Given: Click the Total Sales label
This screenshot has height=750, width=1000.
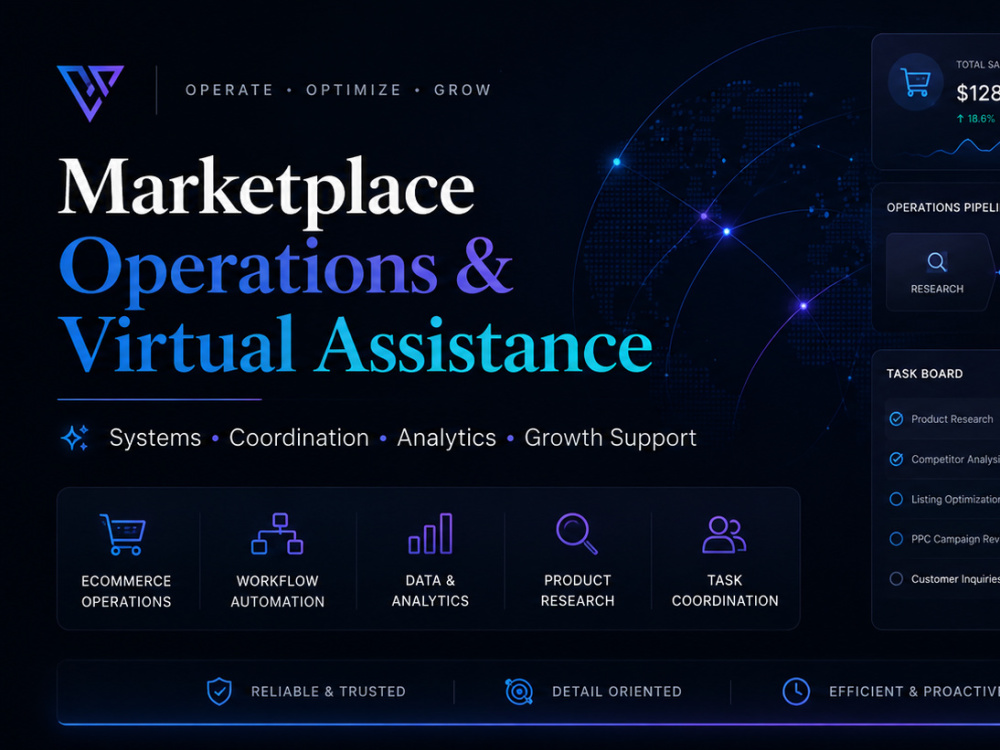Looking at the screenshot, I should [x=977, y=64].
